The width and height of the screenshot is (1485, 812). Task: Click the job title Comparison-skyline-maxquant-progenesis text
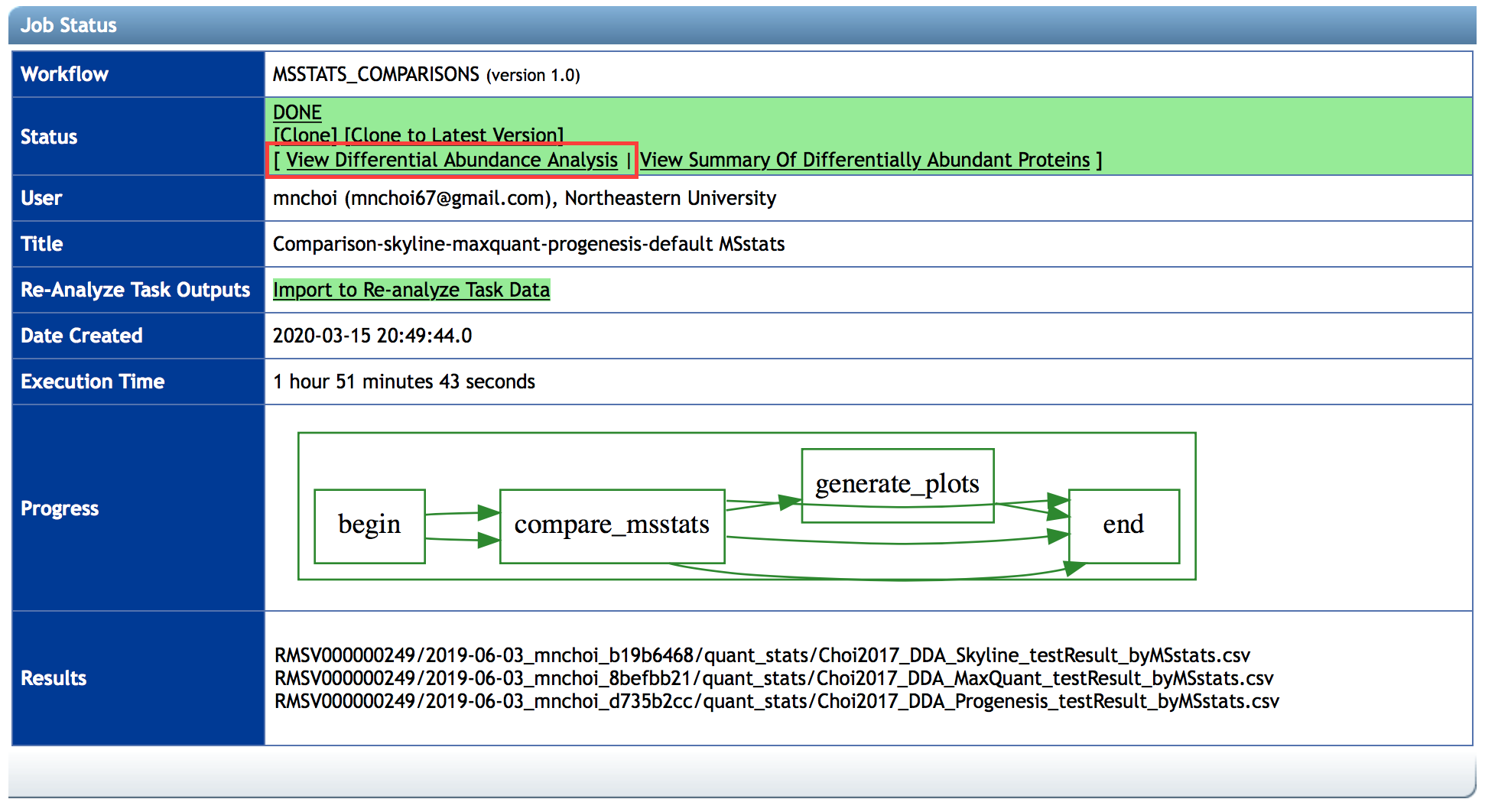tap(528, 244)
